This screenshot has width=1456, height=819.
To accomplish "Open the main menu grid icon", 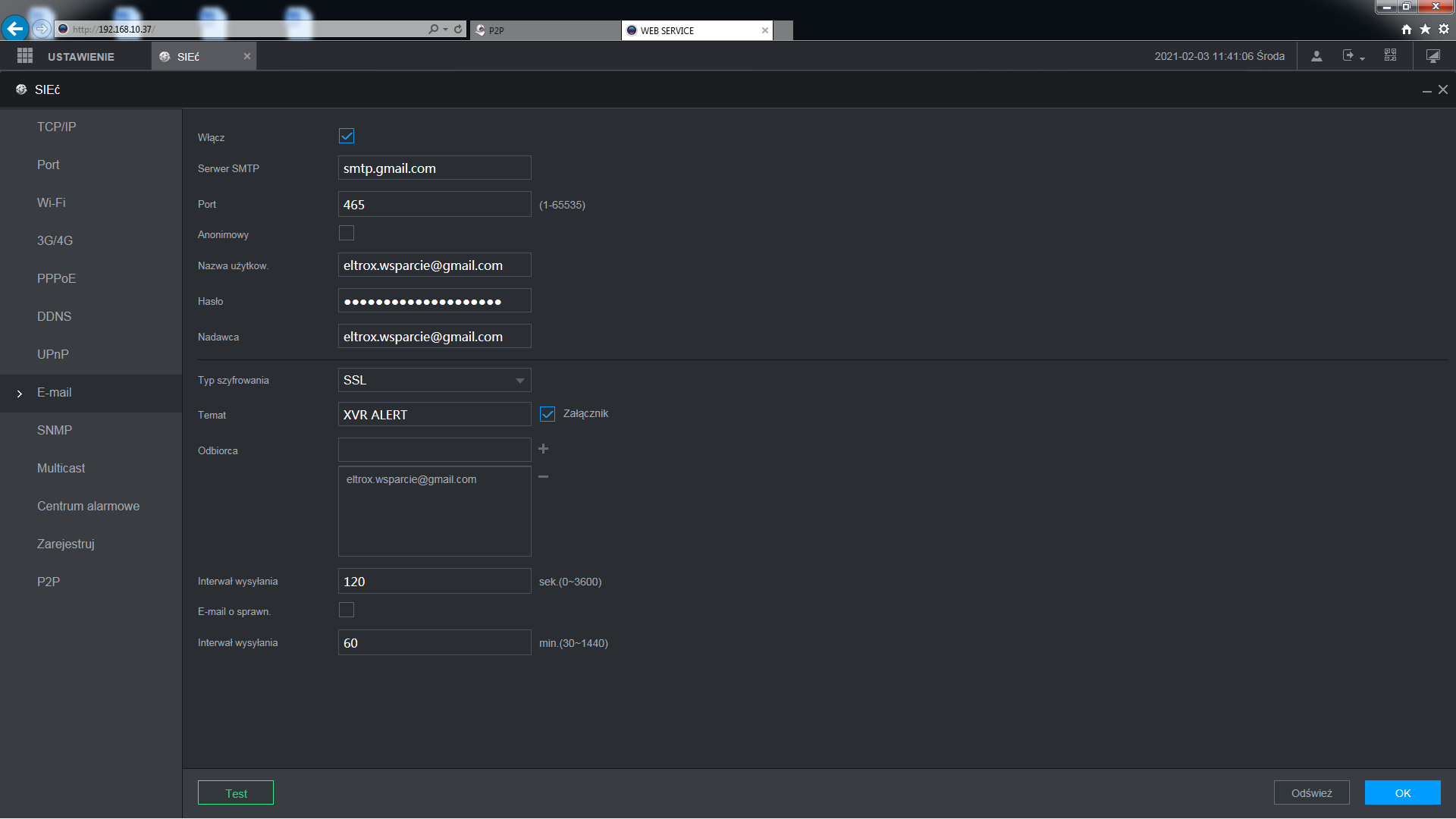I will (25, 56).
